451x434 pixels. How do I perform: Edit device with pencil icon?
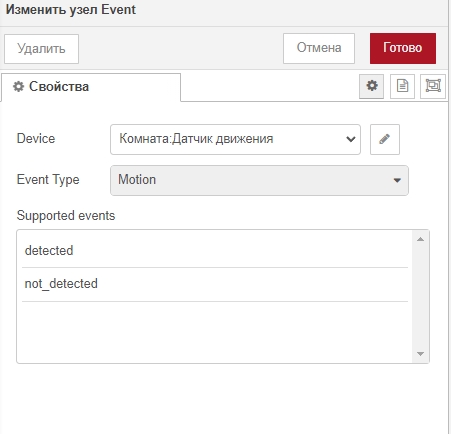pyautogui.click(x=385, y=139)
